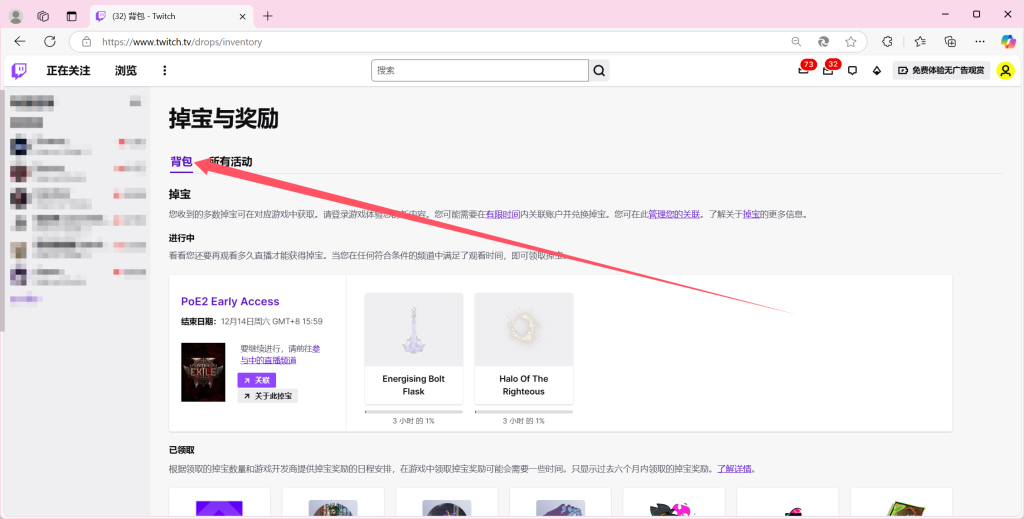
Task: Click the Twitch 搜索 search field
Action: tap(479, 71)
